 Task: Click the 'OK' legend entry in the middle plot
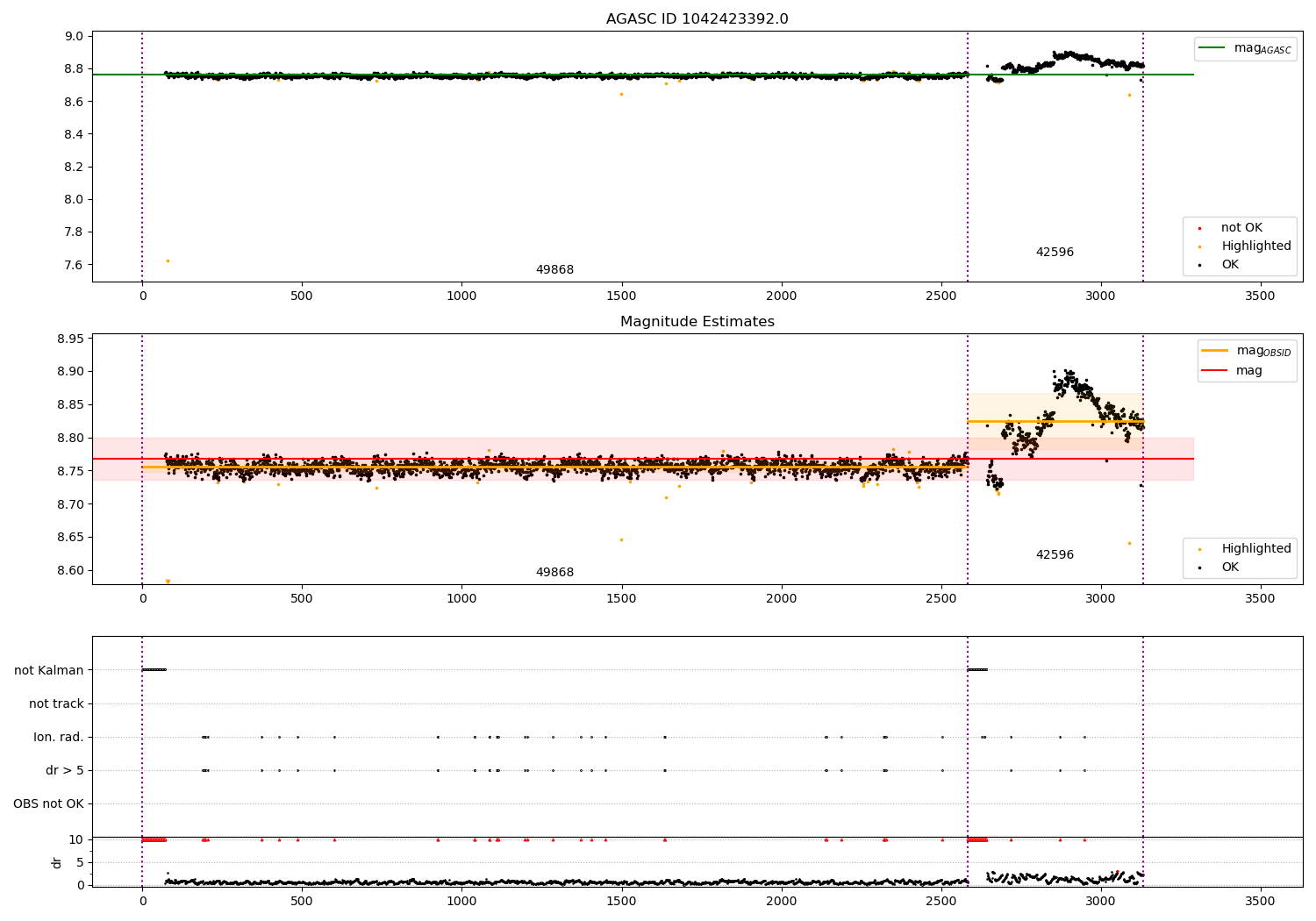coord(1230,568)
